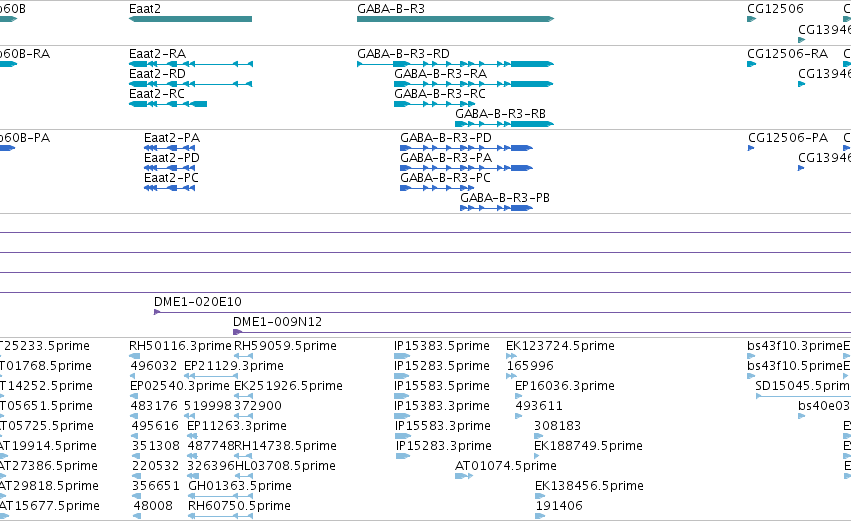Open EST IP15583.3prime
This screenshot has width=851, height=521.
point(443,426)
